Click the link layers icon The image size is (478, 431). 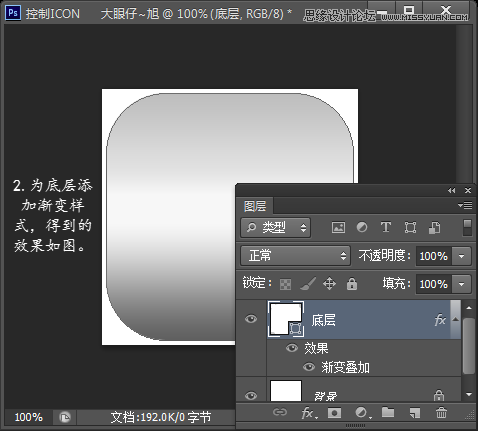[x=279, y=413]
